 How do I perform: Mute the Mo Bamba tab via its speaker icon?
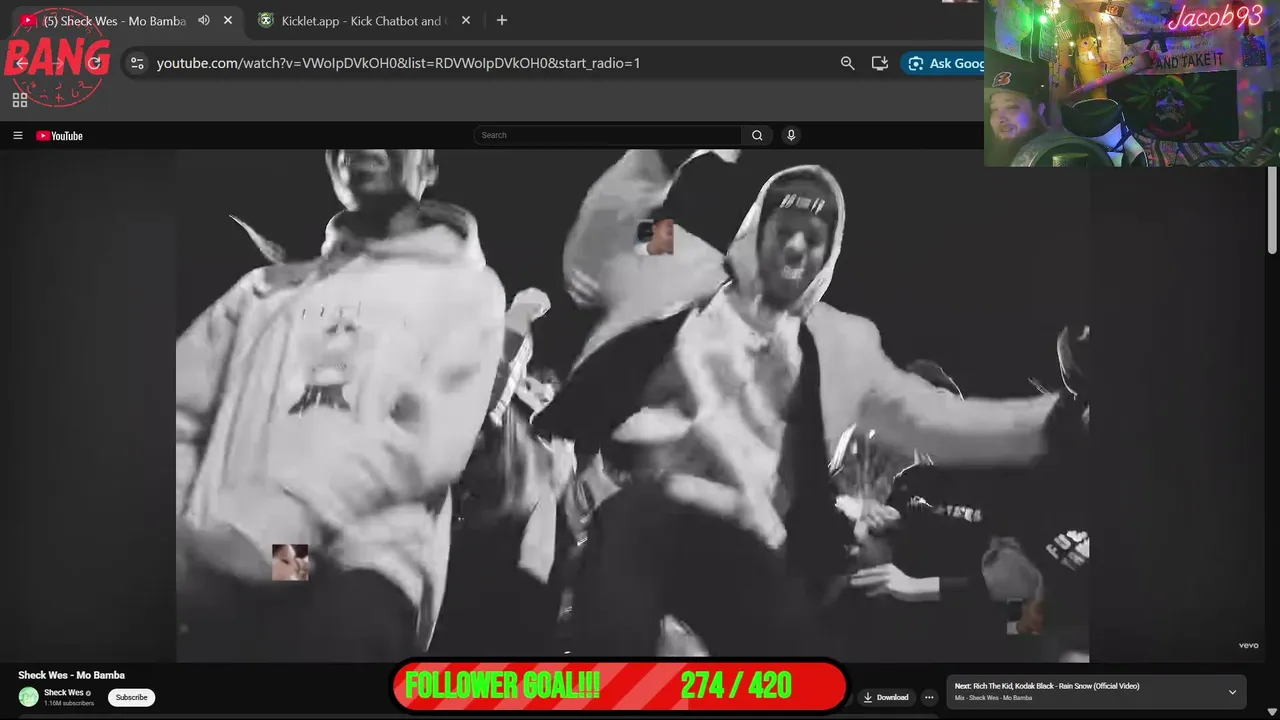(204, 20)
